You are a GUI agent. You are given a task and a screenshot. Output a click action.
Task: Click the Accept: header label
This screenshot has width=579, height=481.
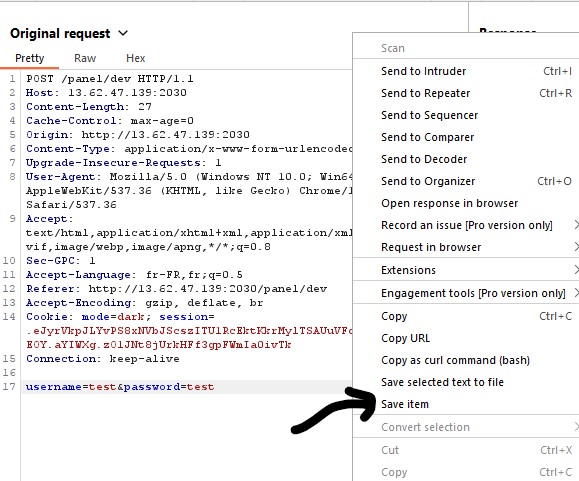coord(49,219)
